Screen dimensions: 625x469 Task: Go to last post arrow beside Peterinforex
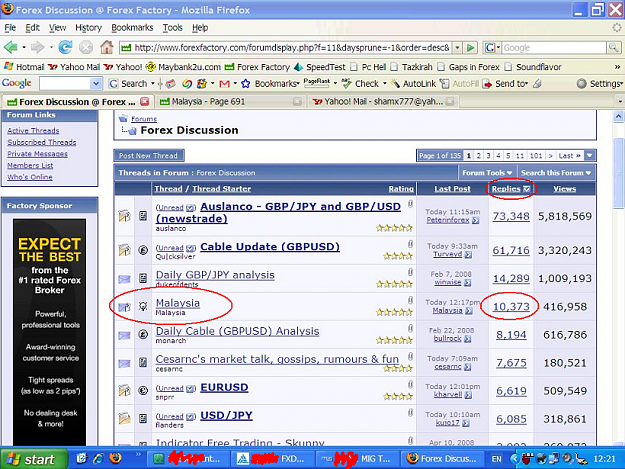click(475, 220)
